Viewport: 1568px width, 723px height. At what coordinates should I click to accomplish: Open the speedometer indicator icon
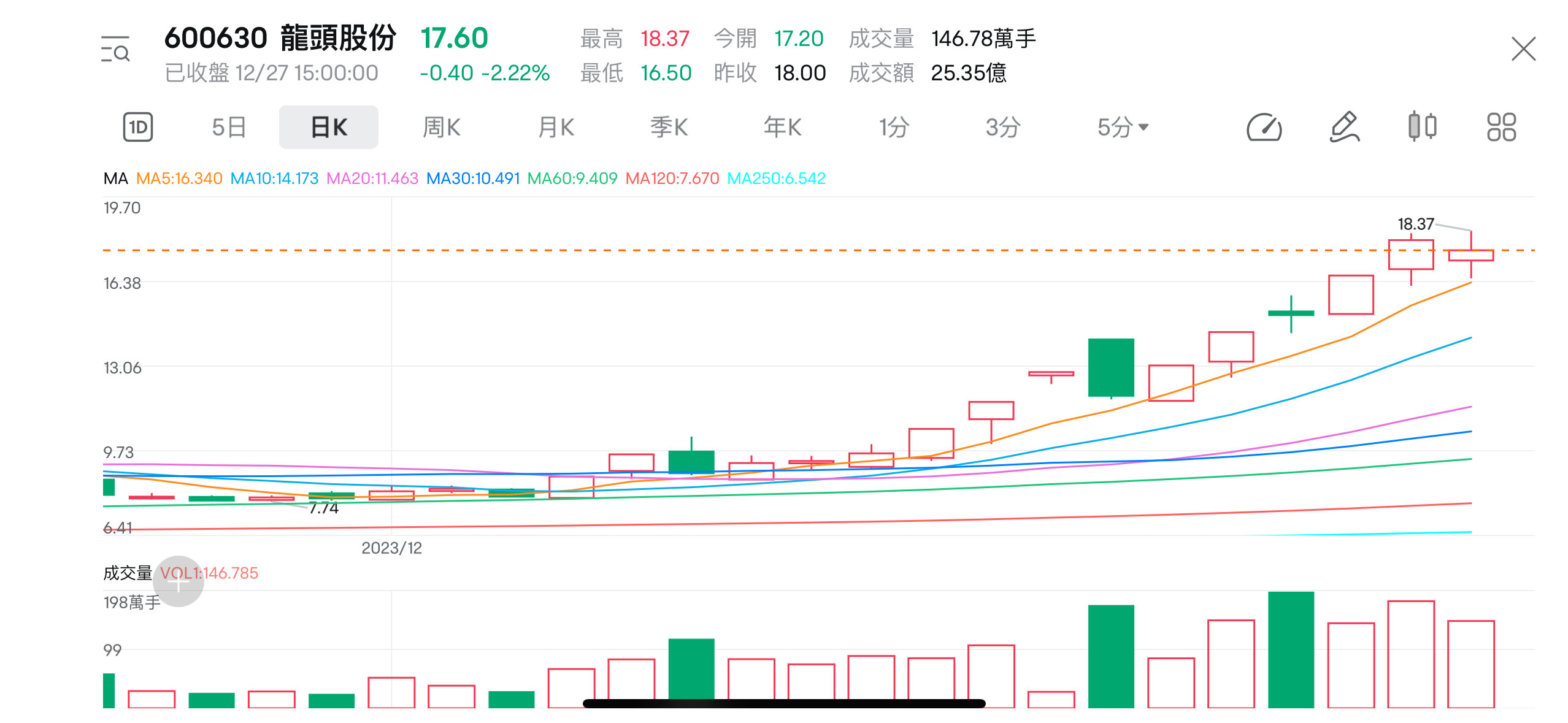pyautogui.click(x=1264, y=127)
